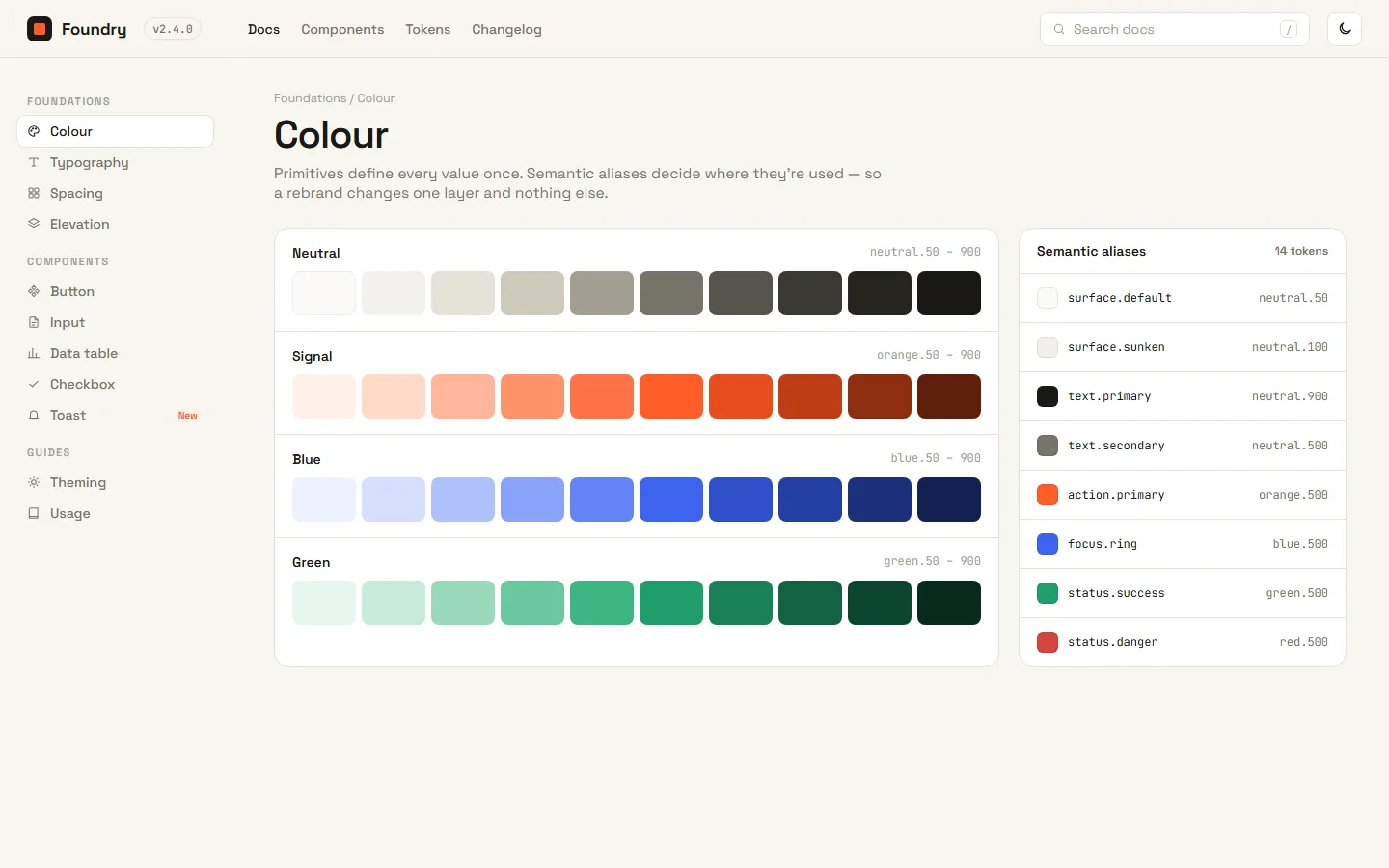Select the lightest Blue swatch
This screenshot has height=868, width=1389.
point(324,500)
